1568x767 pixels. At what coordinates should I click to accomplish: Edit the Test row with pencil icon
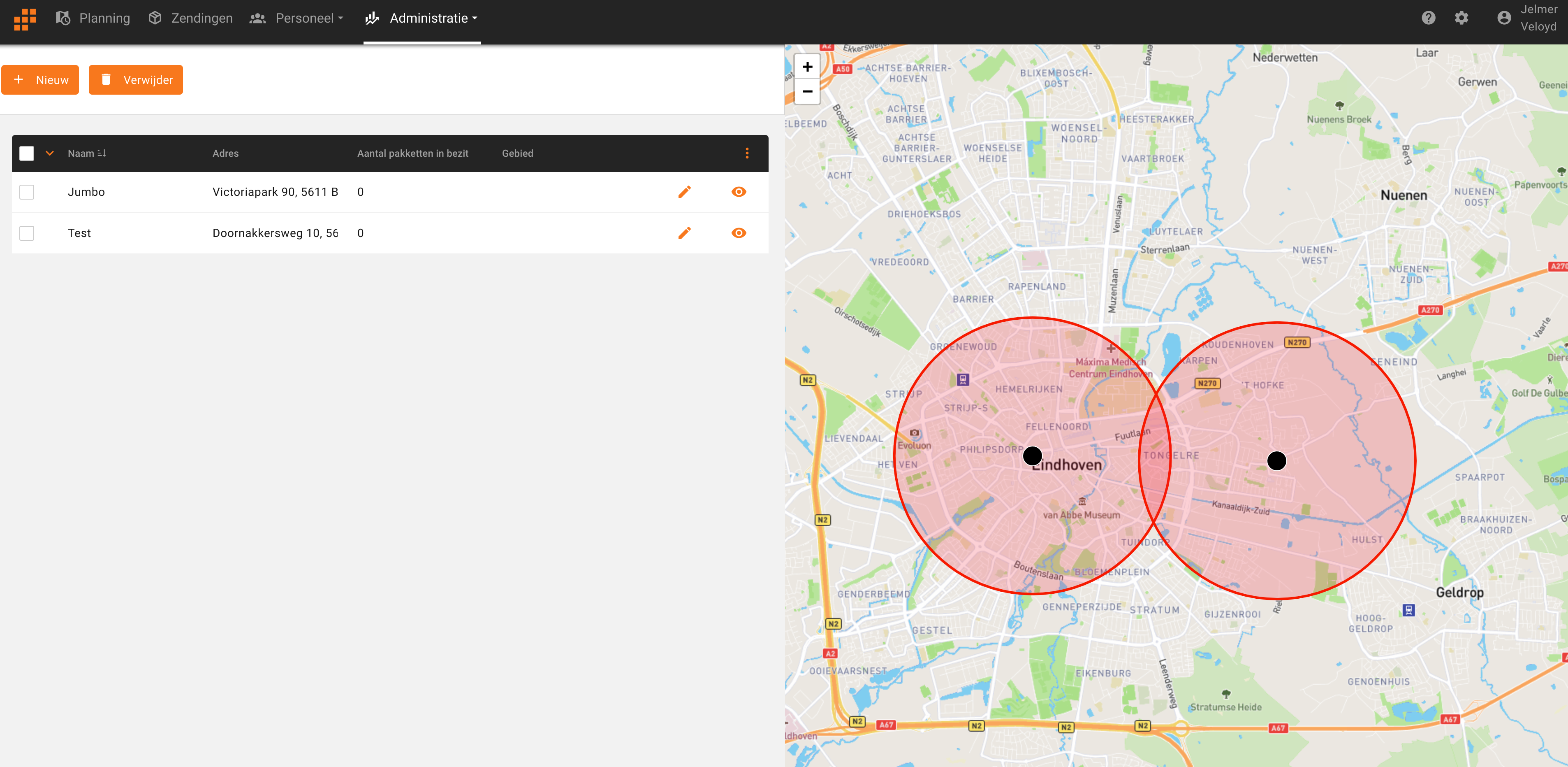[x=684, y=233]
